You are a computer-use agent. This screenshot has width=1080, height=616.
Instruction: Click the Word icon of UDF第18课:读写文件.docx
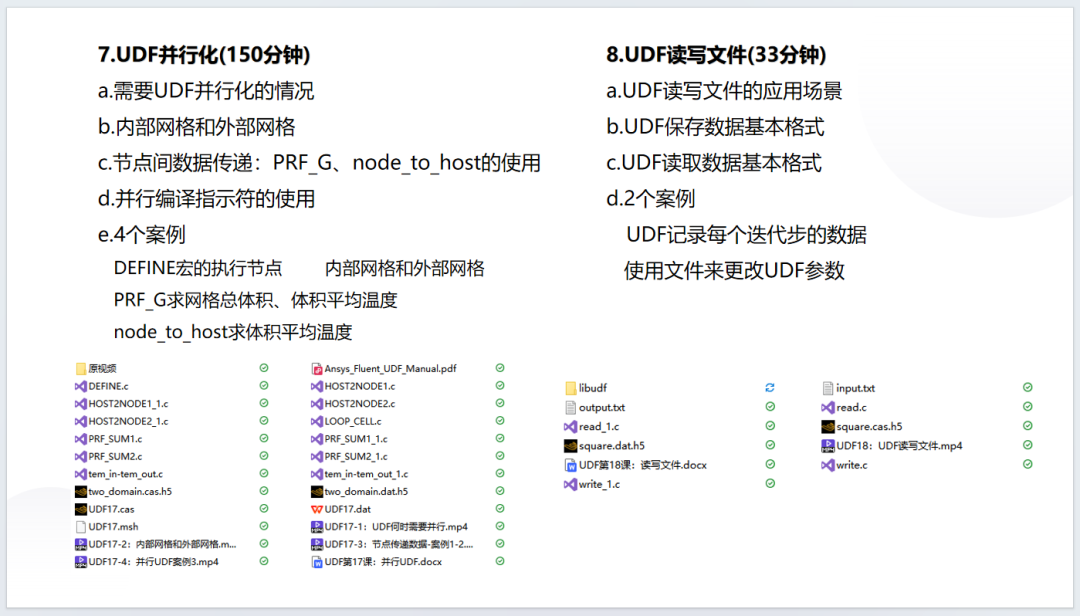570,465
